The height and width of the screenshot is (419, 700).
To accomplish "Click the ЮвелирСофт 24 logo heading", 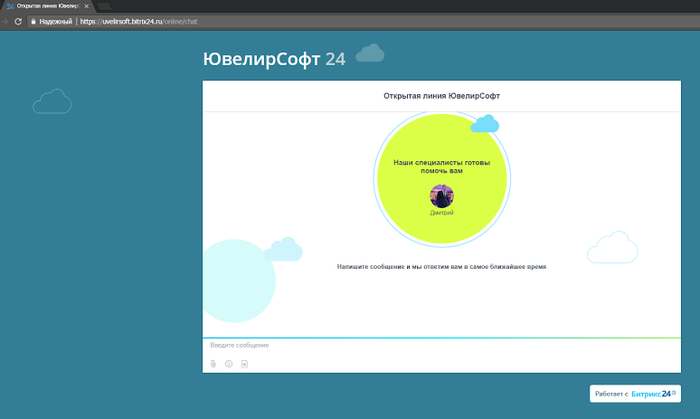I will [274, 59].
